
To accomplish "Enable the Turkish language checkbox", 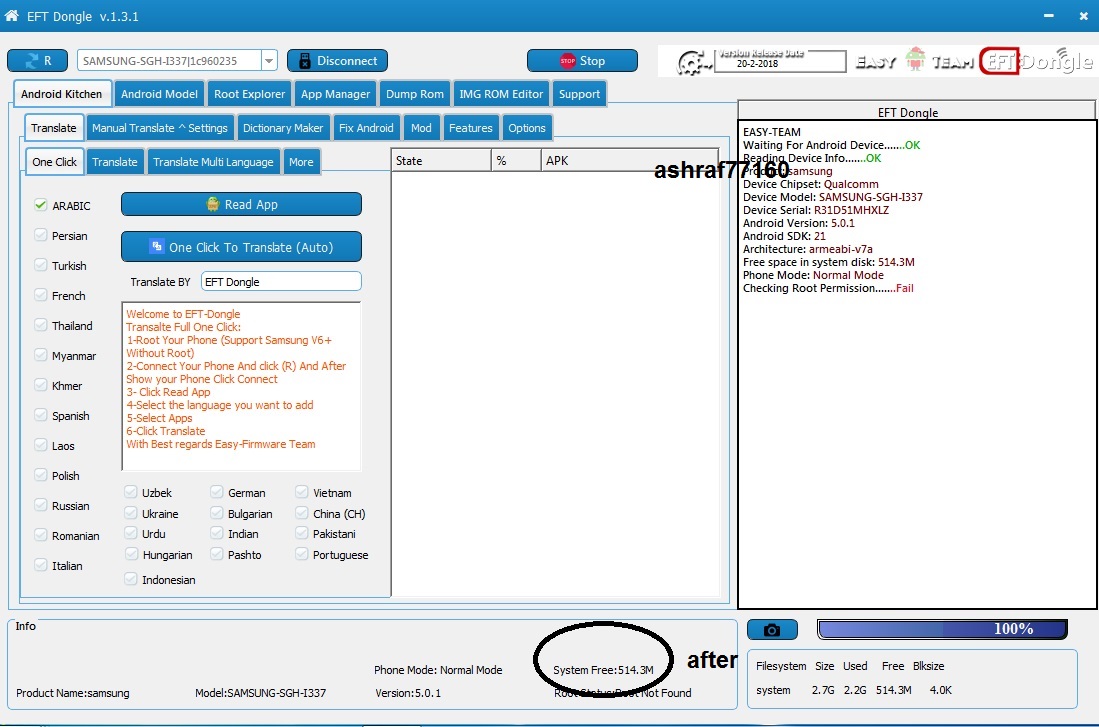I will pyautogui.click(x=41, y=265).
